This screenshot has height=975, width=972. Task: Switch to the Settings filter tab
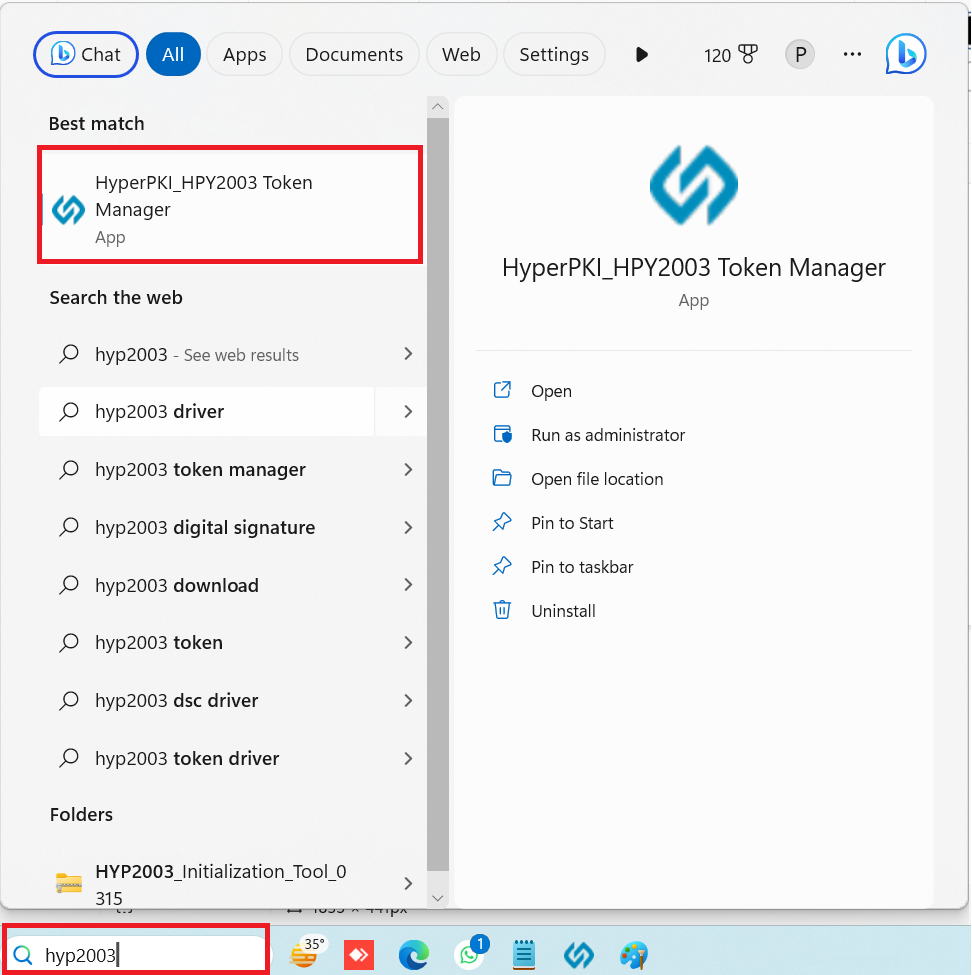click(x=554, y=55)
